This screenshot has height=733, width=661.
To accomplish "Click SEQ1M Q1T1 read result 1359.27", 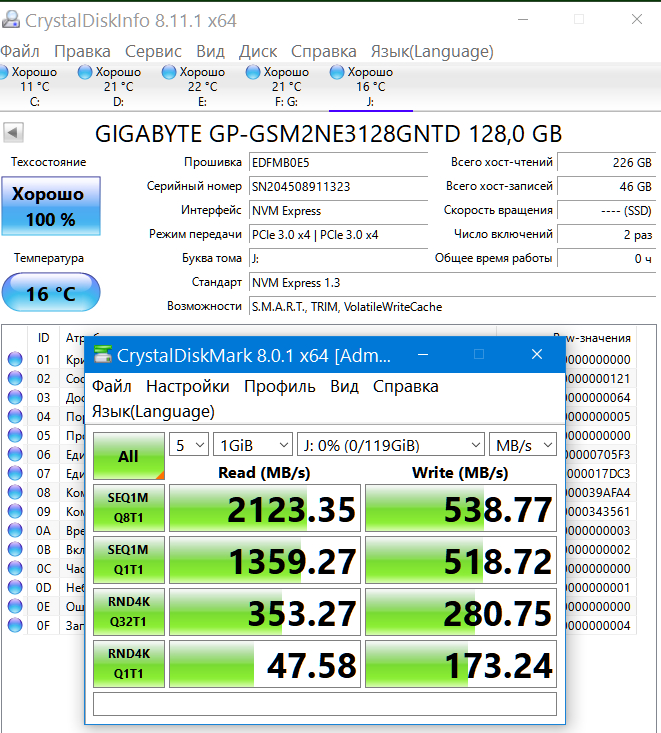I will (x=265, y=560).
